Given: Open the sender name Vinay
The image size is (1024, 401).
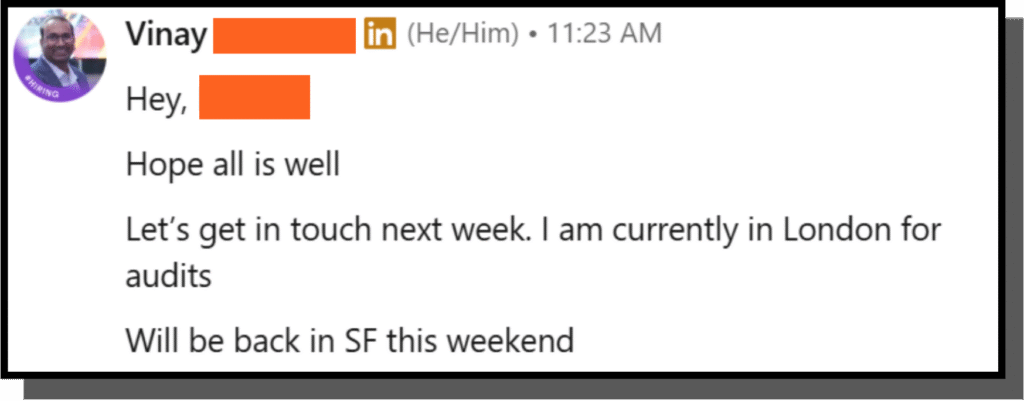Looking at the screenshot, I should (166, 35).
